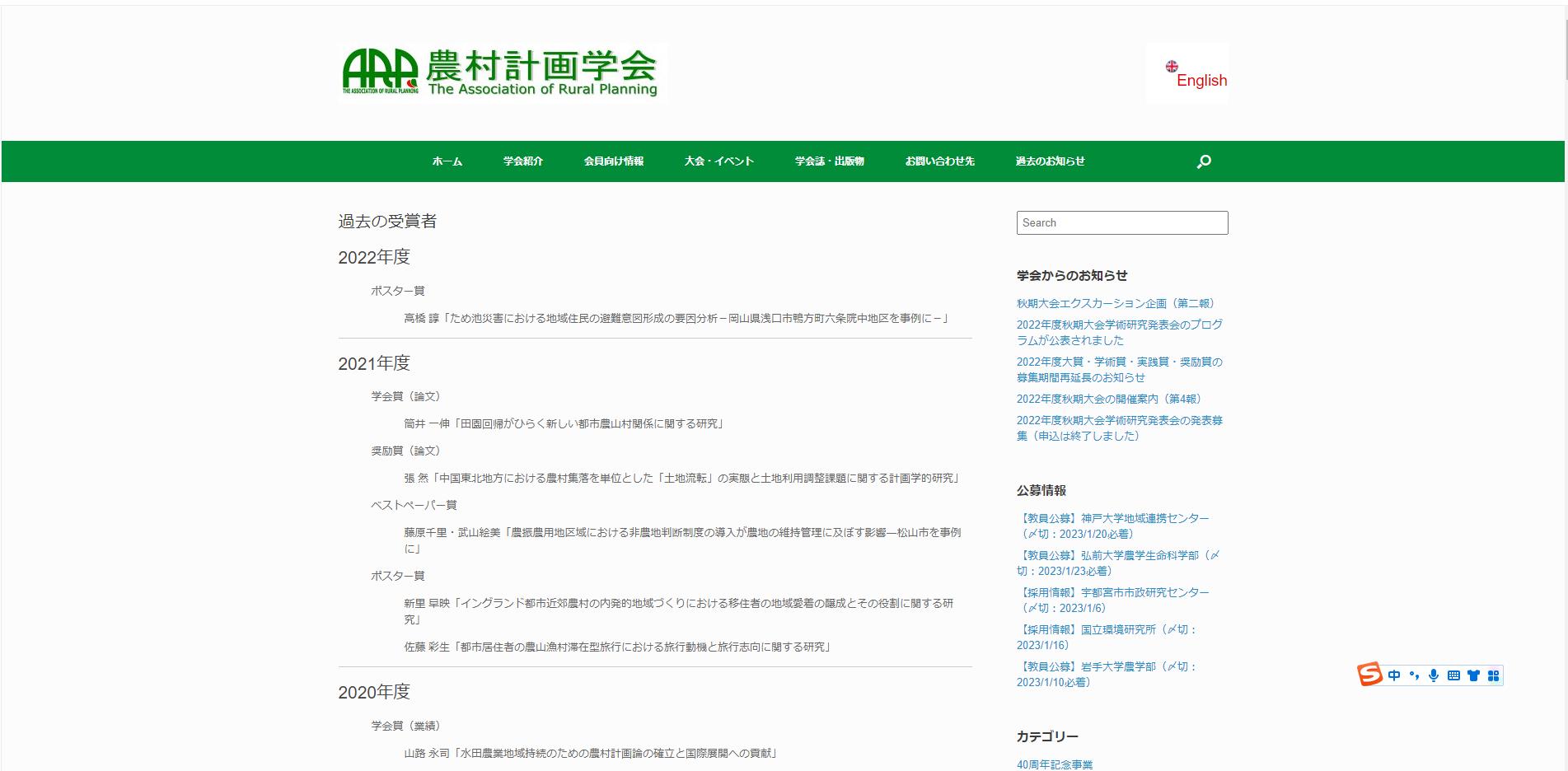Open the IME soft keyboard icon
Viewport: 1568px width, 771px height.
tap(1453, 675)
